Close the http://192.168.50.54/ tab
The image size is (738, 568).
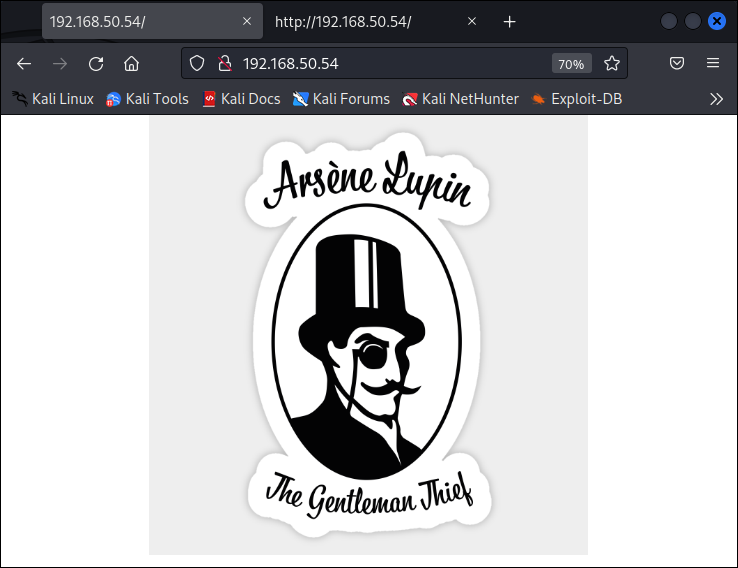[472, 21]
